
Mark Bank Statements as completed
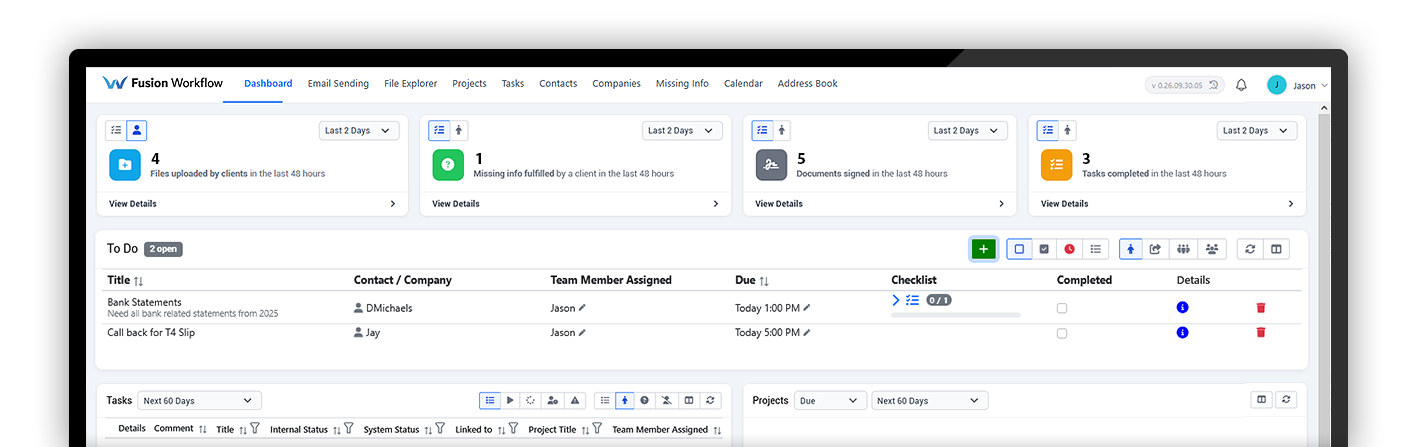tap(1062, 308)
